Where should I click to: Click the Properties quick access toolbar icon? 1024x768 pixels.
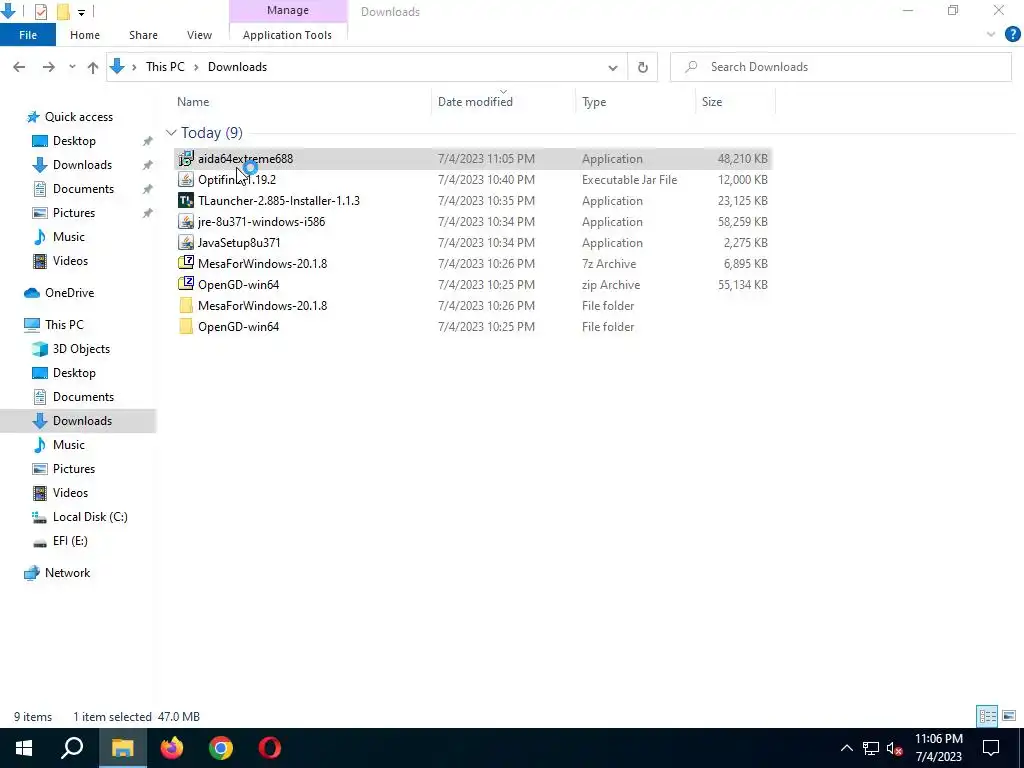(40, 11)
